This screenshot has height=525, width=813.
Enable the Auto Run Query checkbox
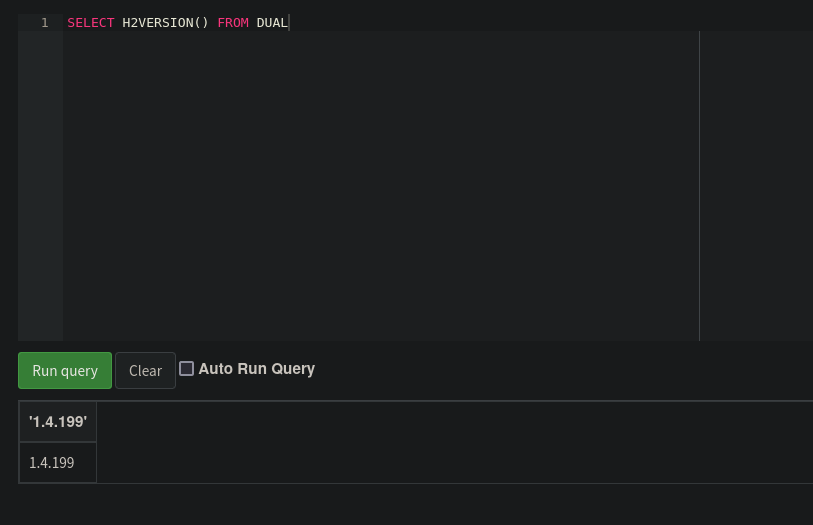coord(187,368)
